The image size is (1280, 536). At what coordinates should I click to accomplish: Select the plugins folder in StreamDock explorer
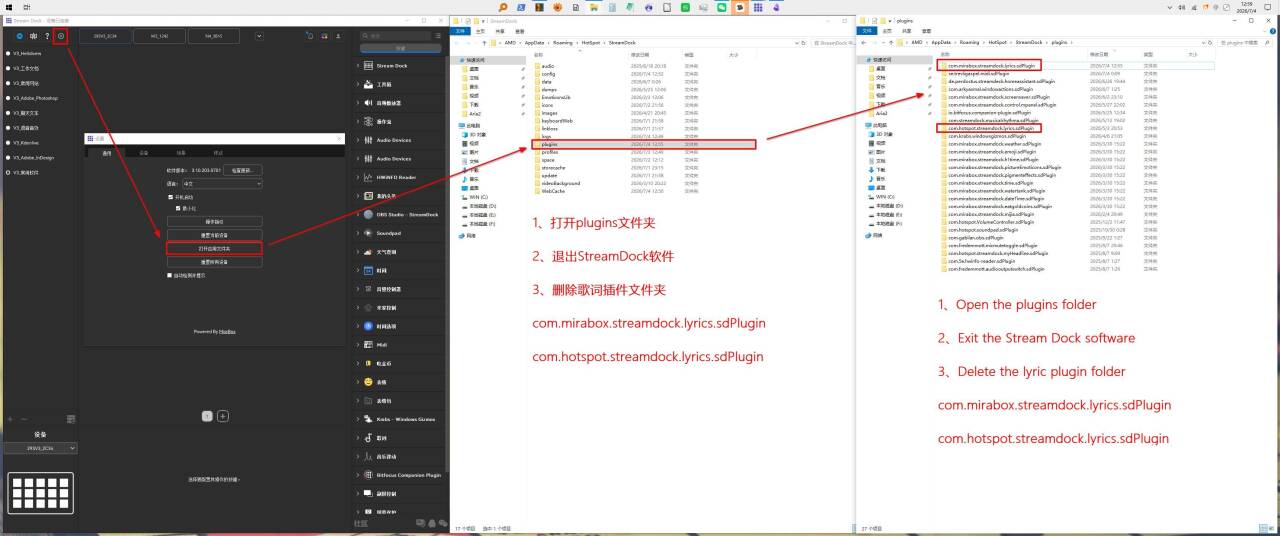pos(549,144)
